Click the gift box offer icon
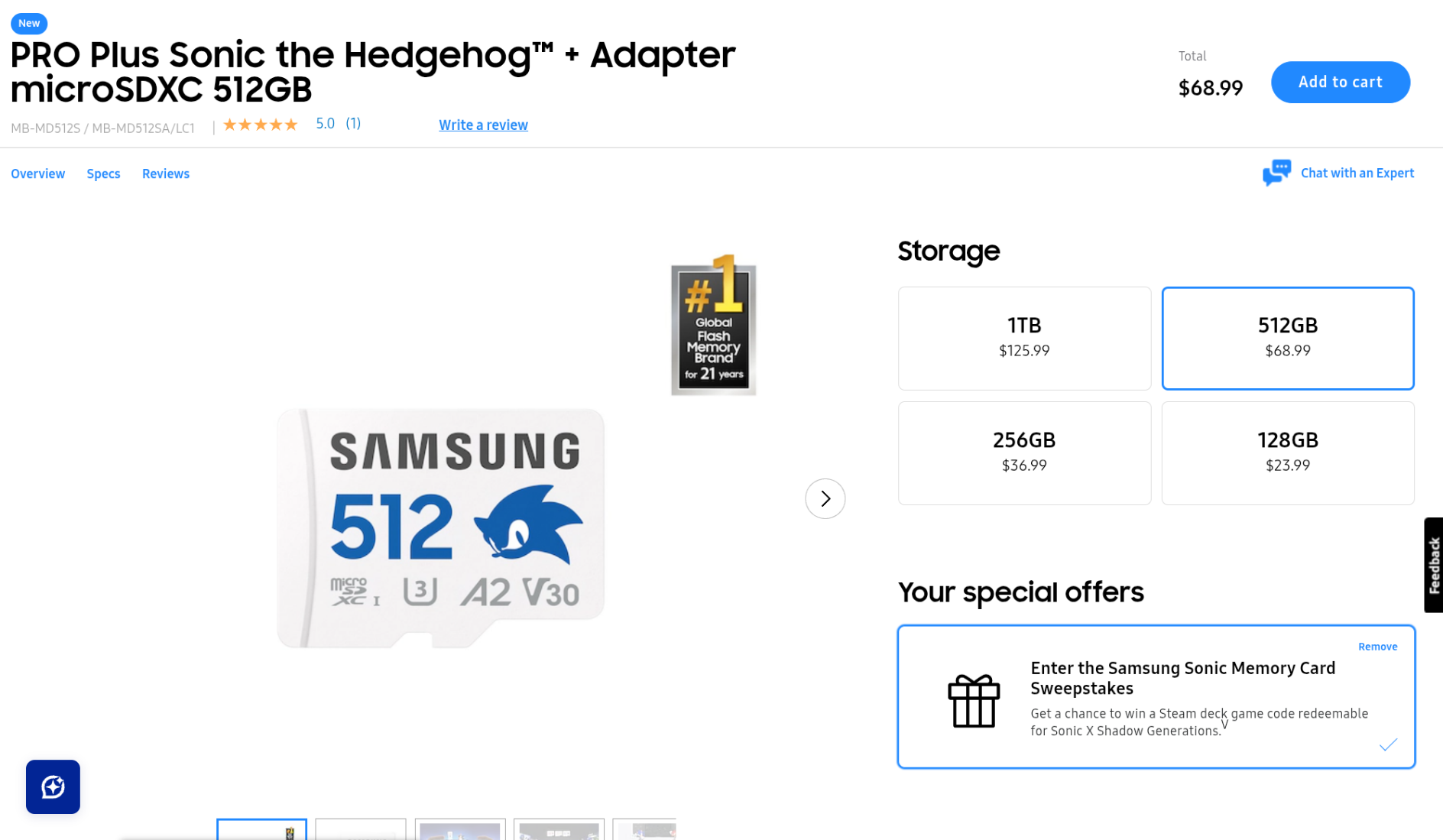Image resolution: width=1443 pixels, height=840 pixels. coord(973,701)
